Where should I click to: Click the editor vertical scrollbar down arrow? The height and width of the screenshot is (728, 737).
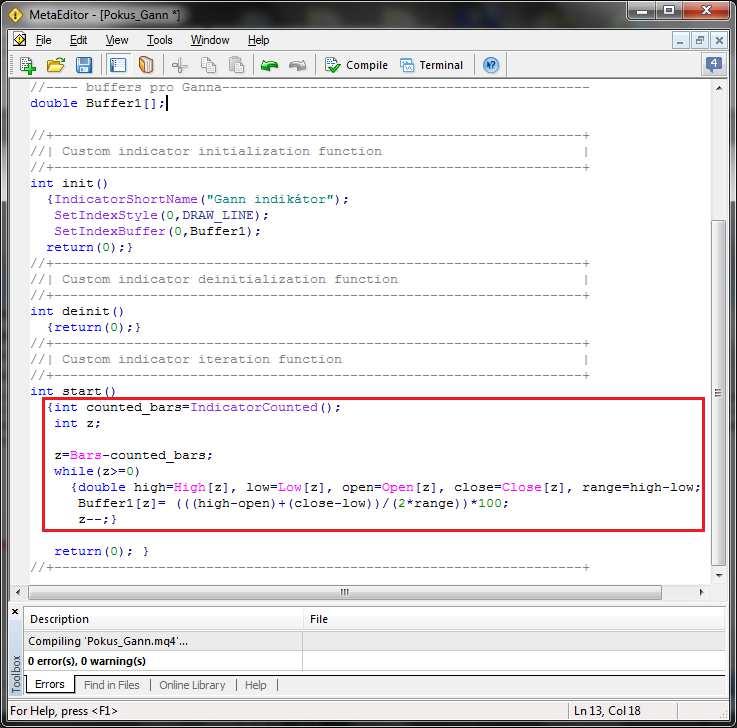pos(719,575)
